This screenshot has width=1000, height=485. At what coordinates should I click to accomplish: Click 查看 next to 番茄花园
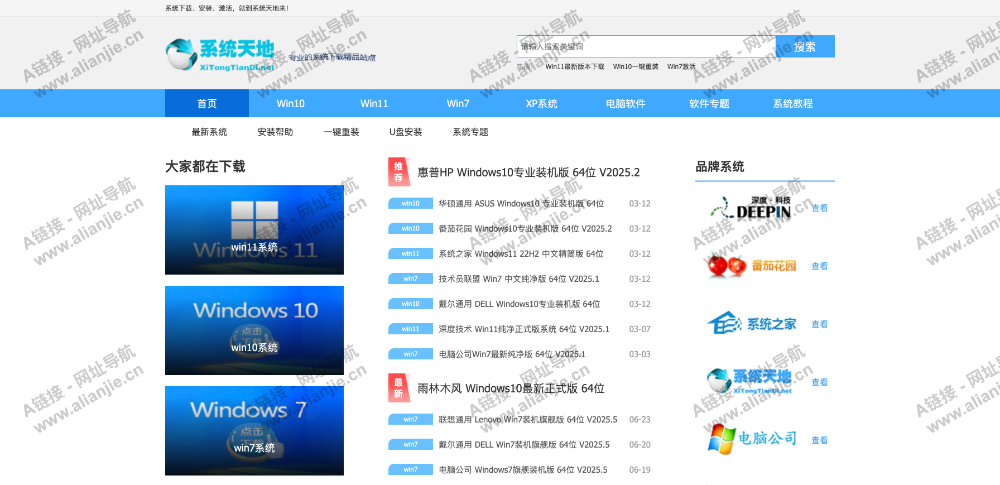pos(820,266)
